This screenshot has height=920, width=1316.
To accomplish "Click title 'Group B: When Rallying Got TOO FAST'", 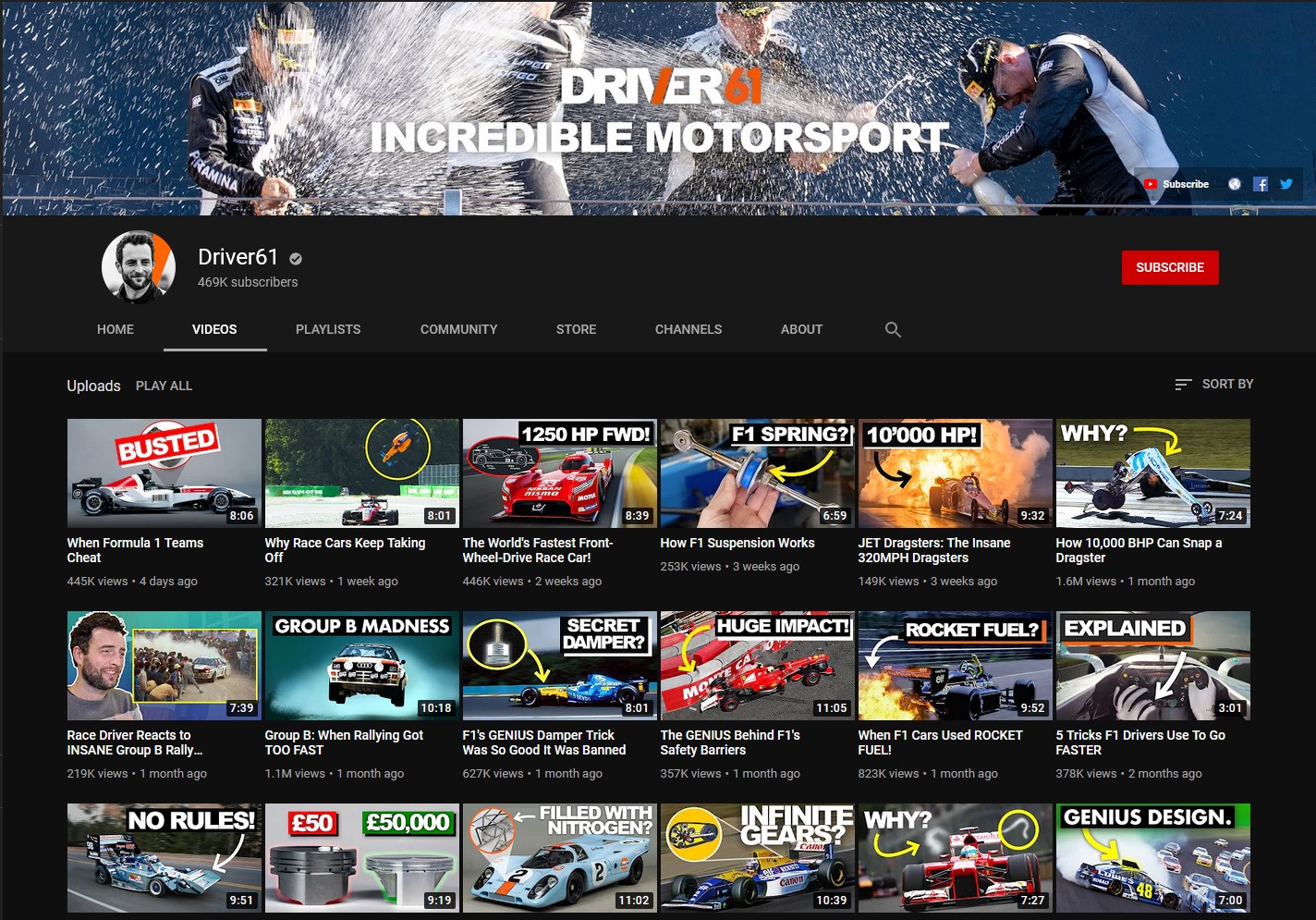I will 344,742.
